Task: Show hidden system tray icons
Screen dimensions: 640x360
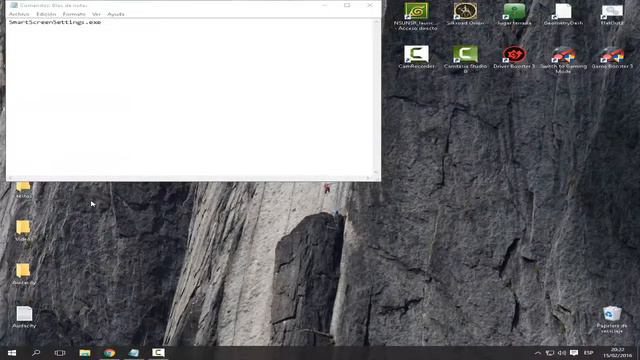Action: [538, 353]
